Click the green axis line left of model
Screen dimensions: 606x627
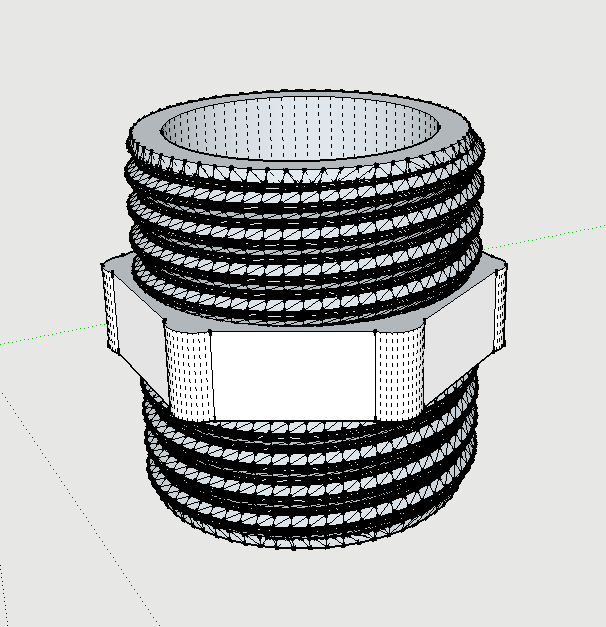pos(50,336)
